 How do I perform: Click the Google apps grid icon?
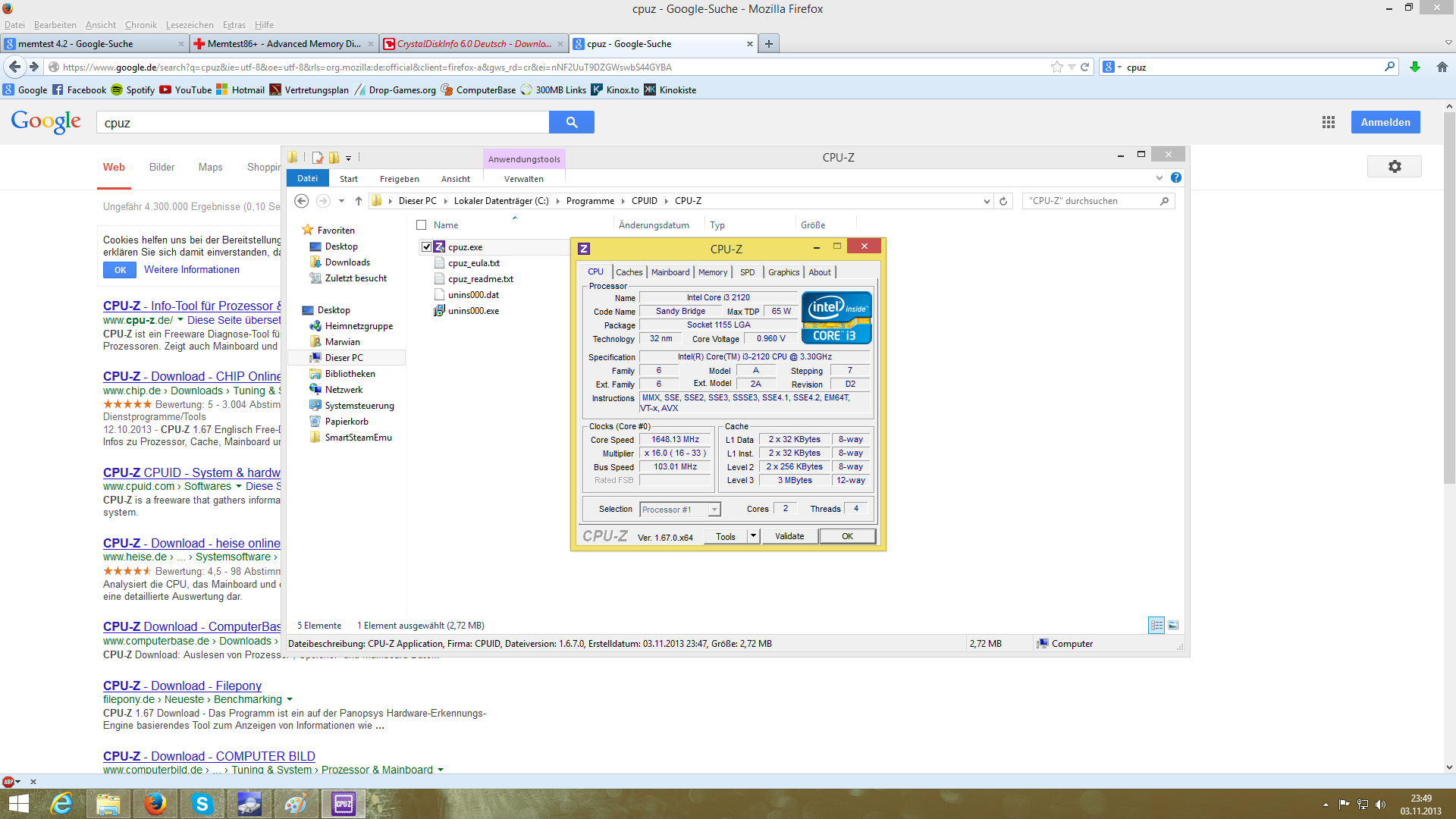point(1328,122)
